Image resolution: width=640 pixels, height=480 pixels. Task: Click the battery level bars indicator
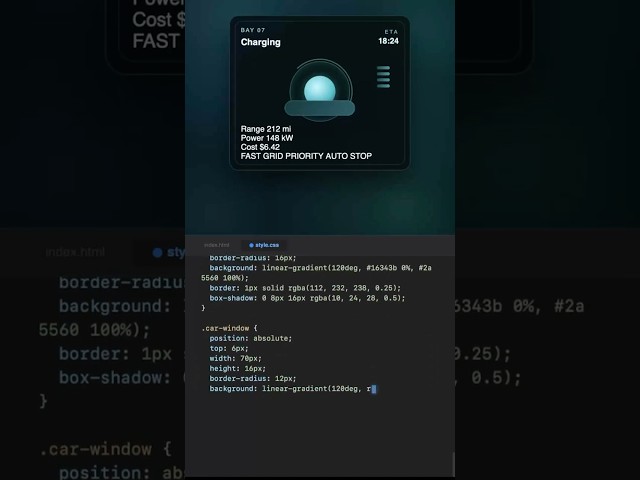click(383, 77)
